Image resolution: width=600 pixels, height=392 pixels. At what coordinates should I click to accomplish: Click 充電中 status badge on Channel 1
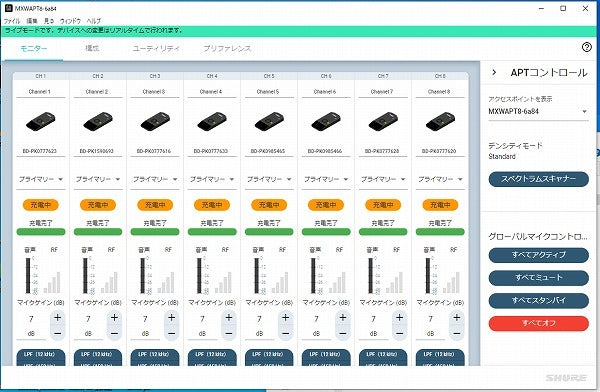coord(41,205)
